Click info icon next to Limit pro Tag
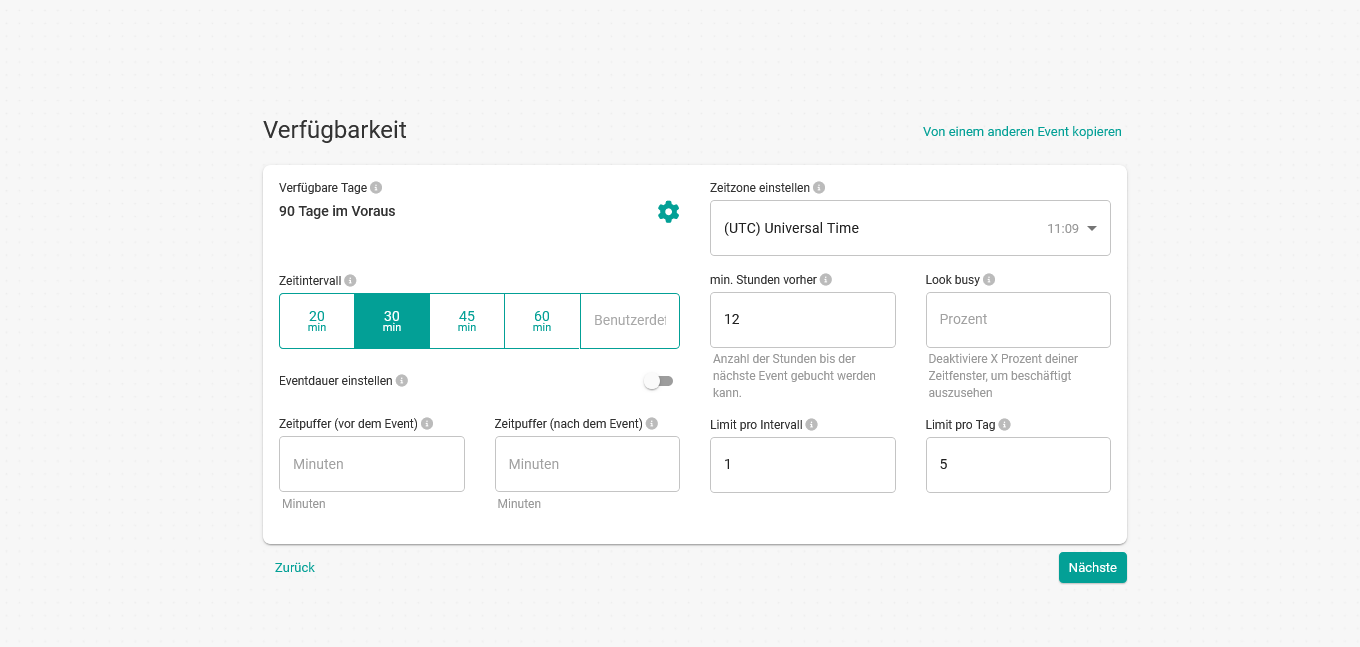The height and width of the screenshot is (647, 1360). tap(1004, 425)
